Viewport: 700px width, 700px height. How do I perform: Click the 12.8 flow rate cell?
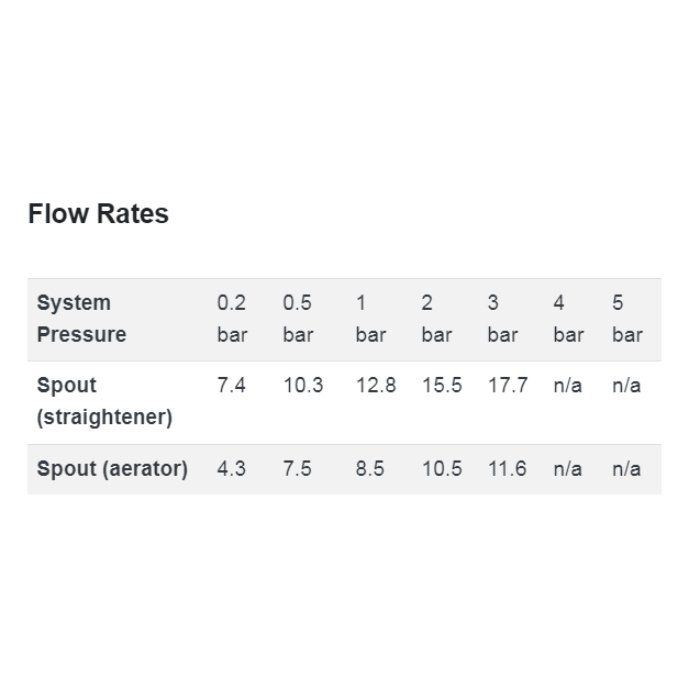click(x=376, y=385)
